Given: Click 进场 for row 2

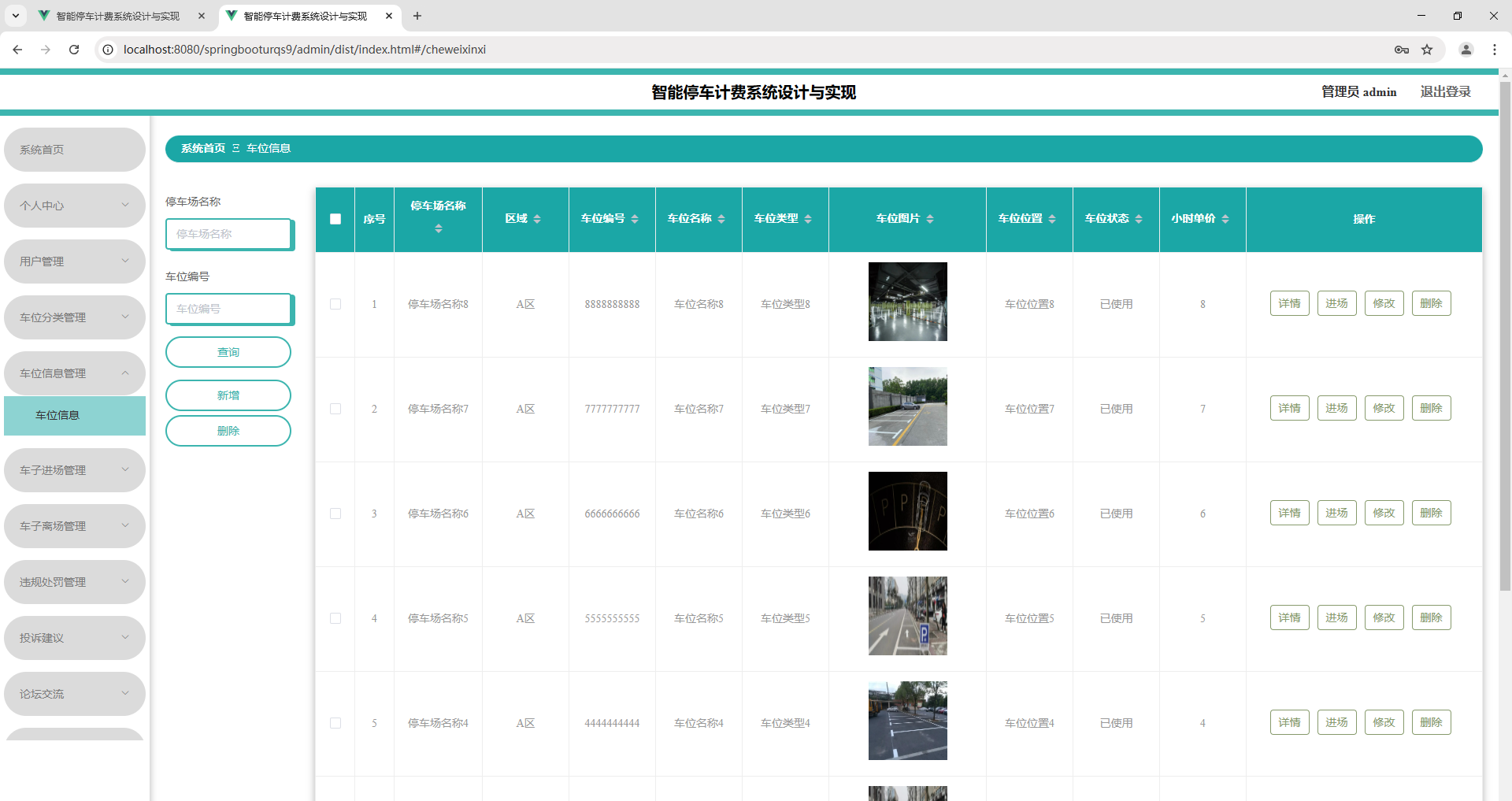Looking at the screenshot, I should click(x=1337, y=408).
